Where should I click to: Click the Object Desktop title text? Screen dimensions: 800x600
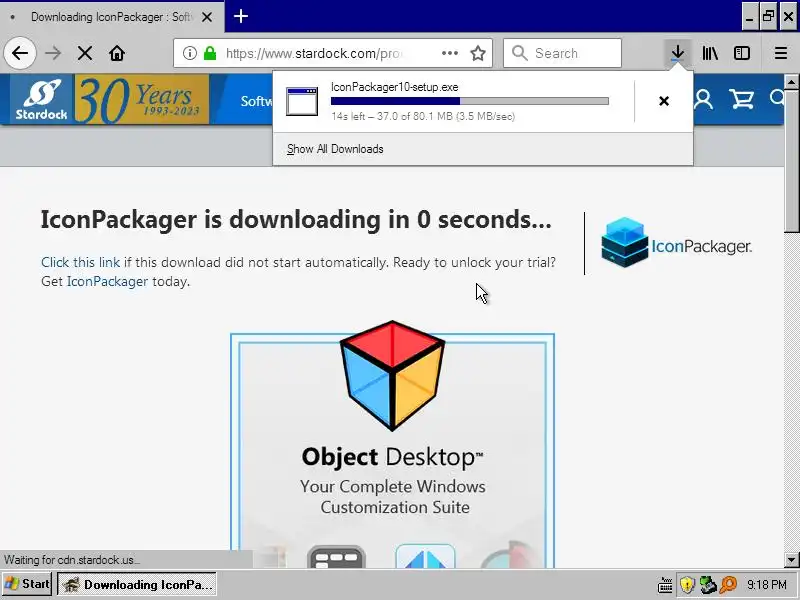(x=392, y=457)
